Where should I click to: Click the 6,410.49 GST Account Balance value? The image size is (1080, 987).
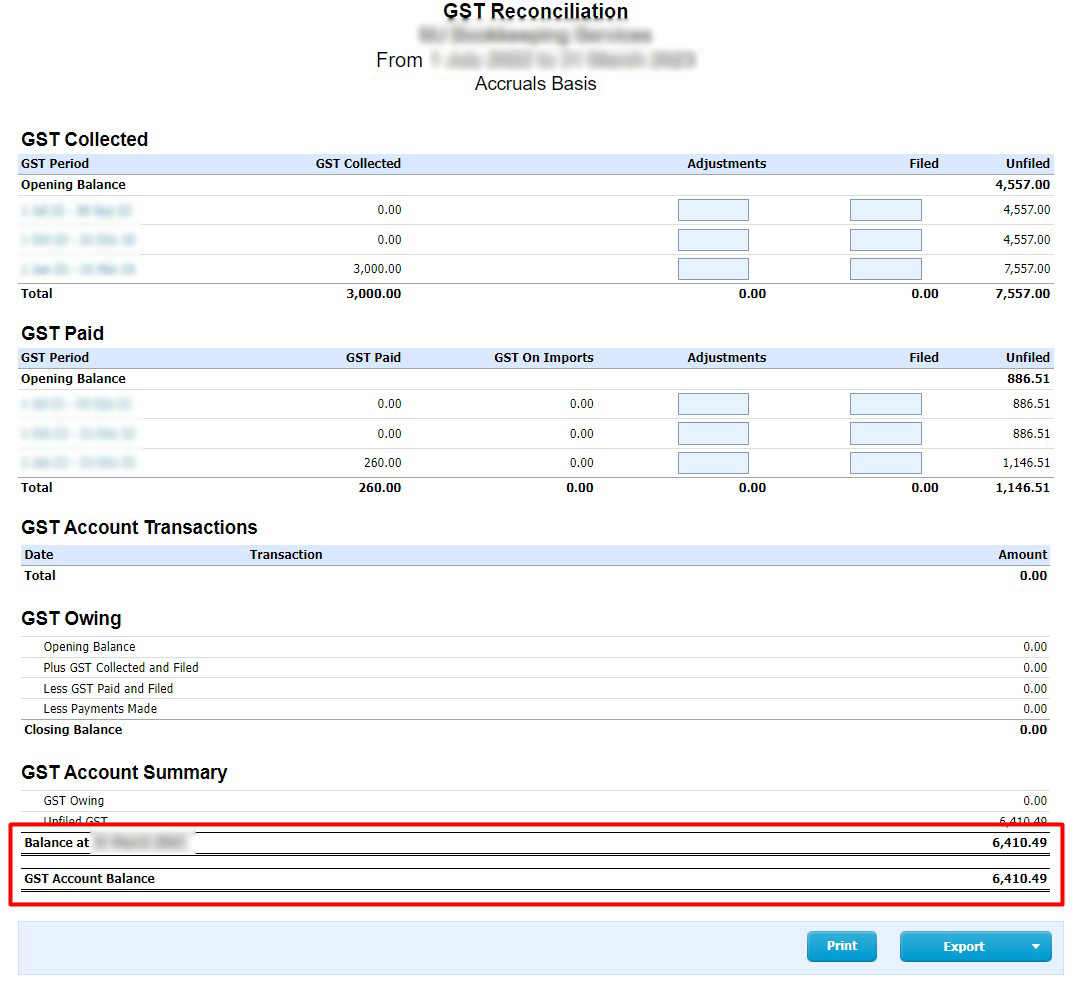pos(1019,879)
